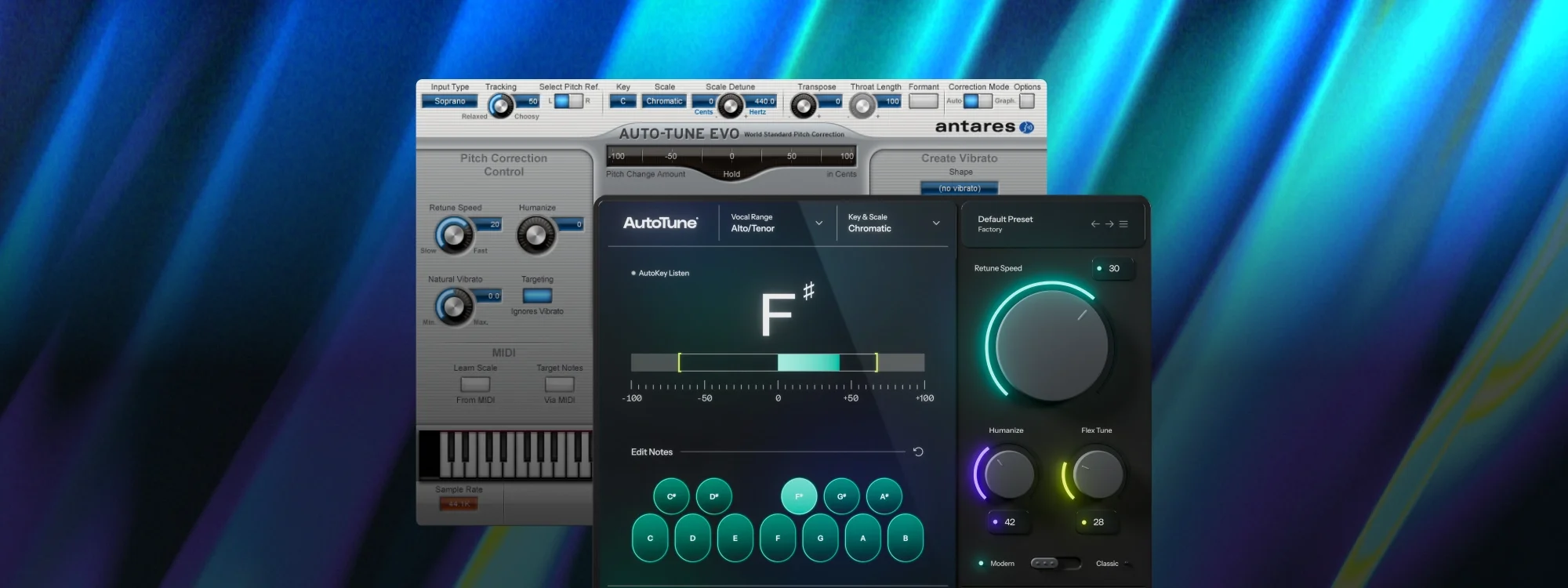Toggle the F natural note button

[778, 538]
